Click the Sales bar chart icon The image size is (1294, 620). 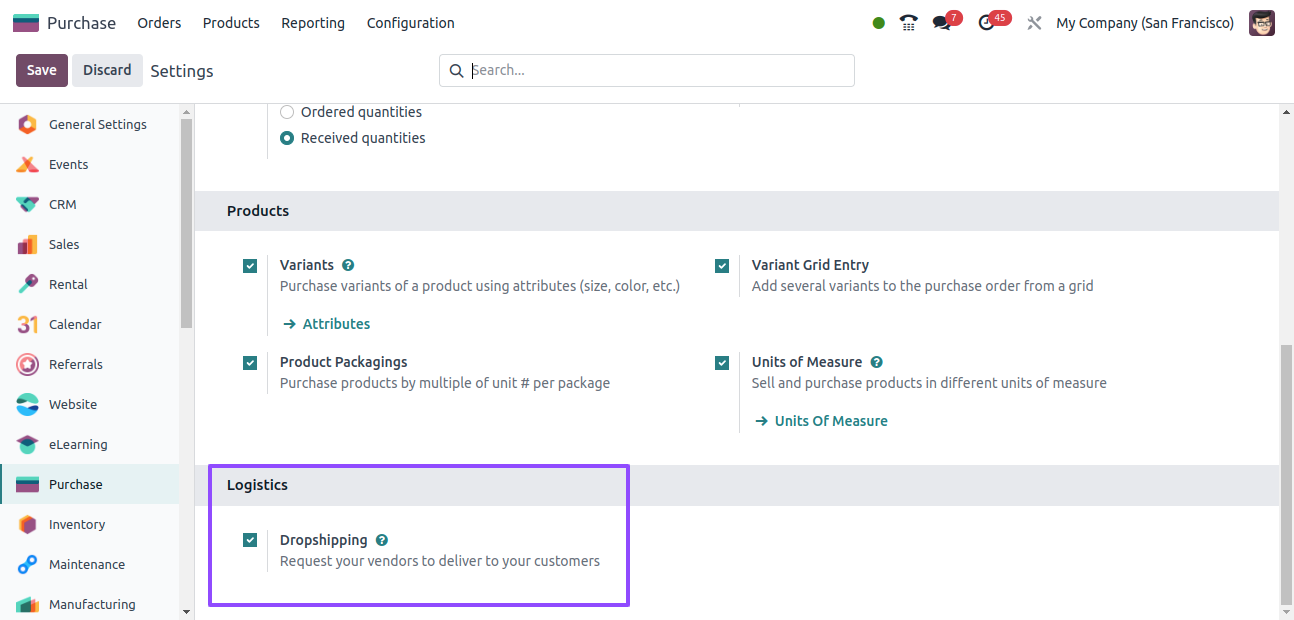point(28,244)
